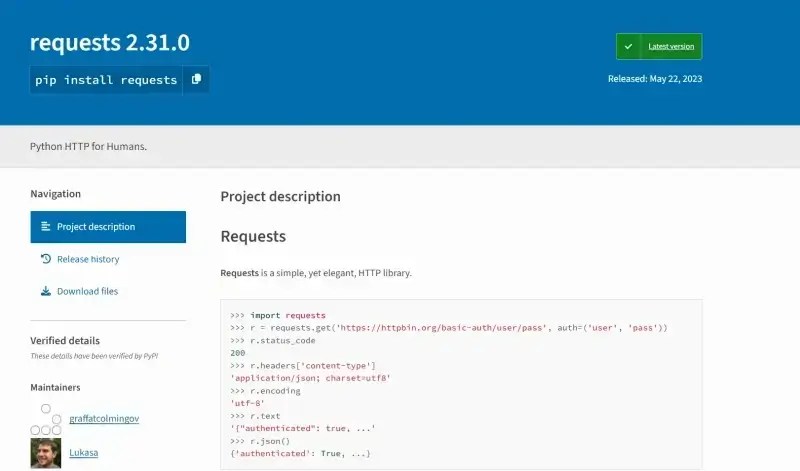
Task: Click the pip install requests command text
Action: pos(106,80)
